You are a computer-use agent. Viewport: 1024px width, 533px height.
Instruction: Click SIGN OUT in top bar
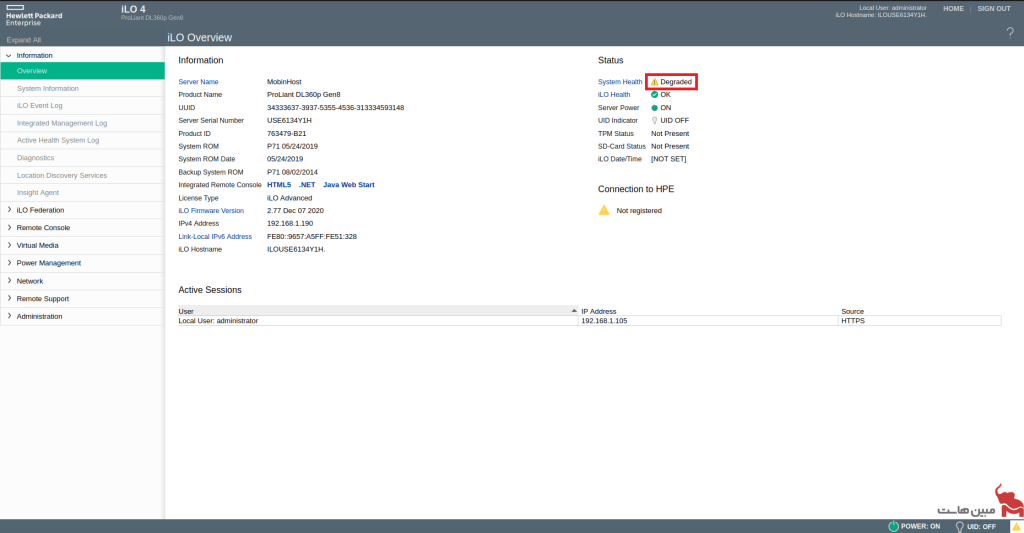coord(993,8)
